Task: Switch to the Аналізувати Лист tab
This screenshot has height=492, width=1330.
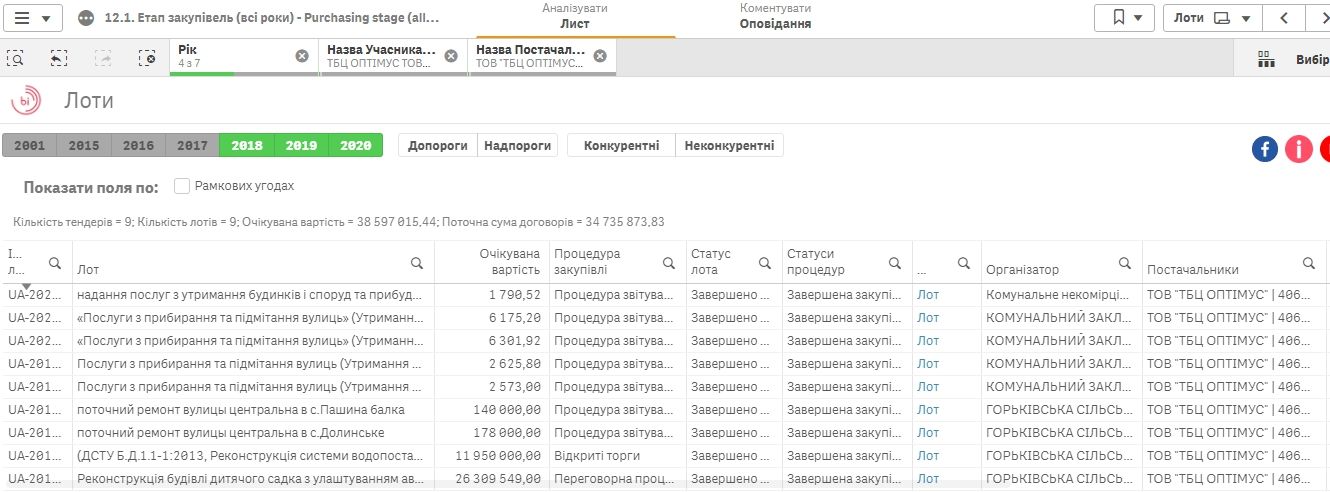Action: pyautogui.click(x=574, y=17)
